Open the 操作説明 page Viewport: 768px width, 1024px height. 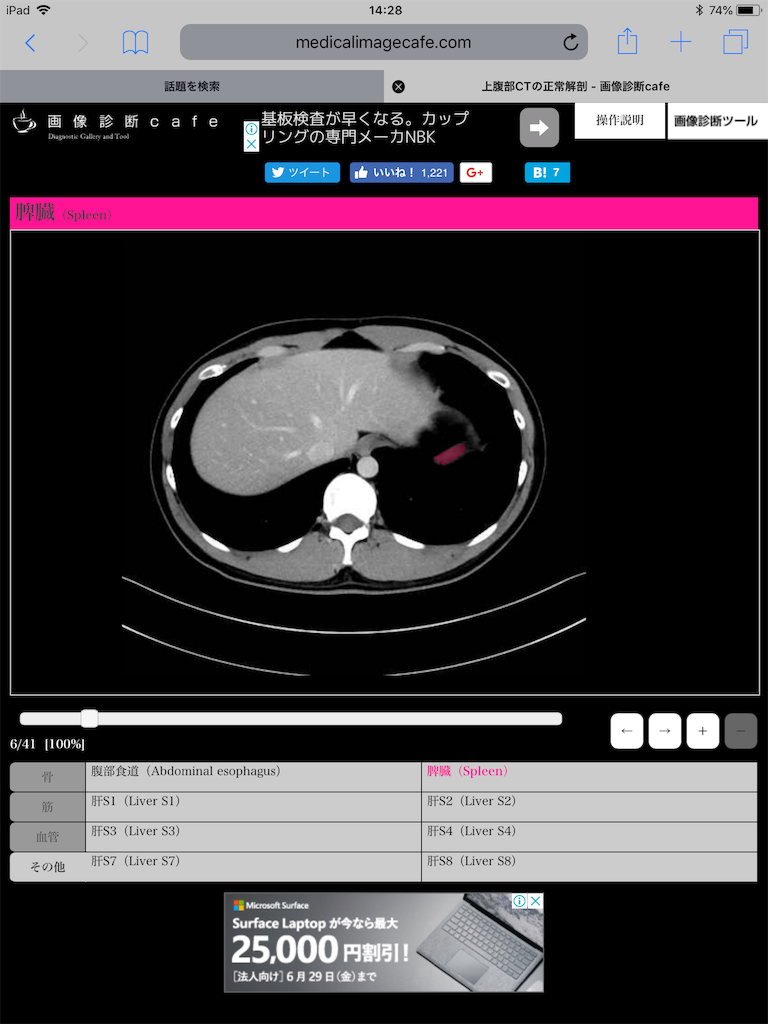click(x=620, y=121)
